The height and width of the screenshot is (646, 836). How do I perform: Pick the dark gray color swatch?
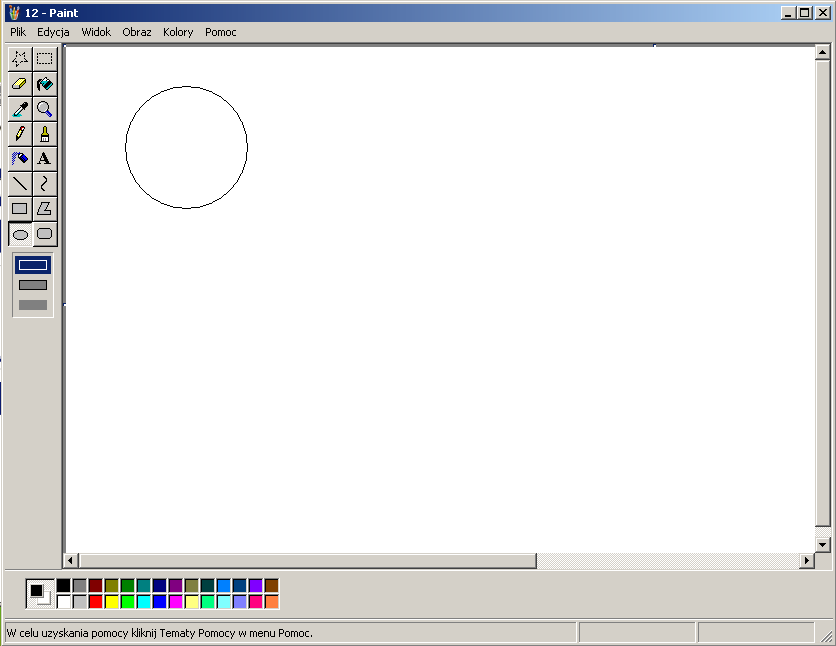coord(79,586)
